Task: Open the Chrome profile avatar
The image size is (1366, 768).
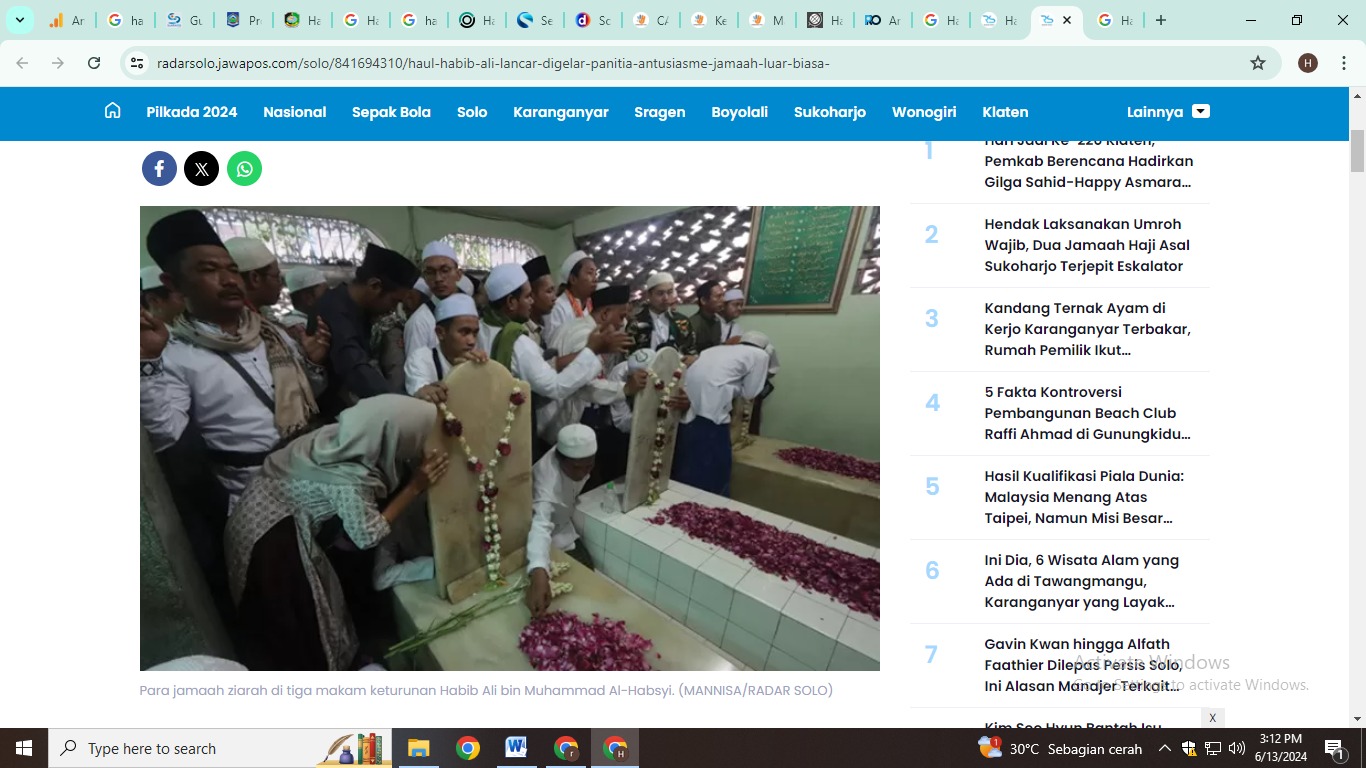Action: pyautogui.click(x=1307, y=62)
